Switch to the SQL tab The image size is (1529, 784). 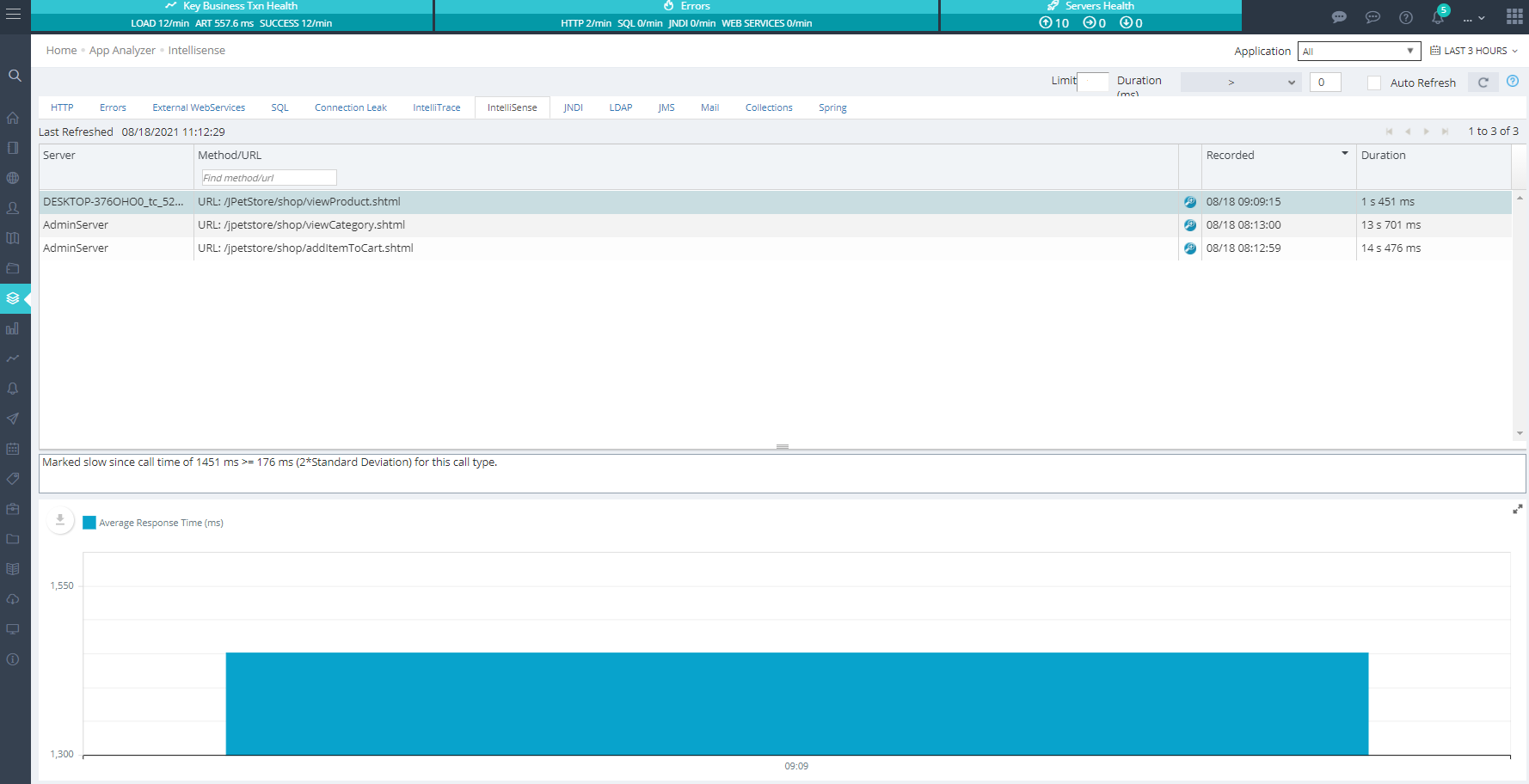(x=279, y=107)
